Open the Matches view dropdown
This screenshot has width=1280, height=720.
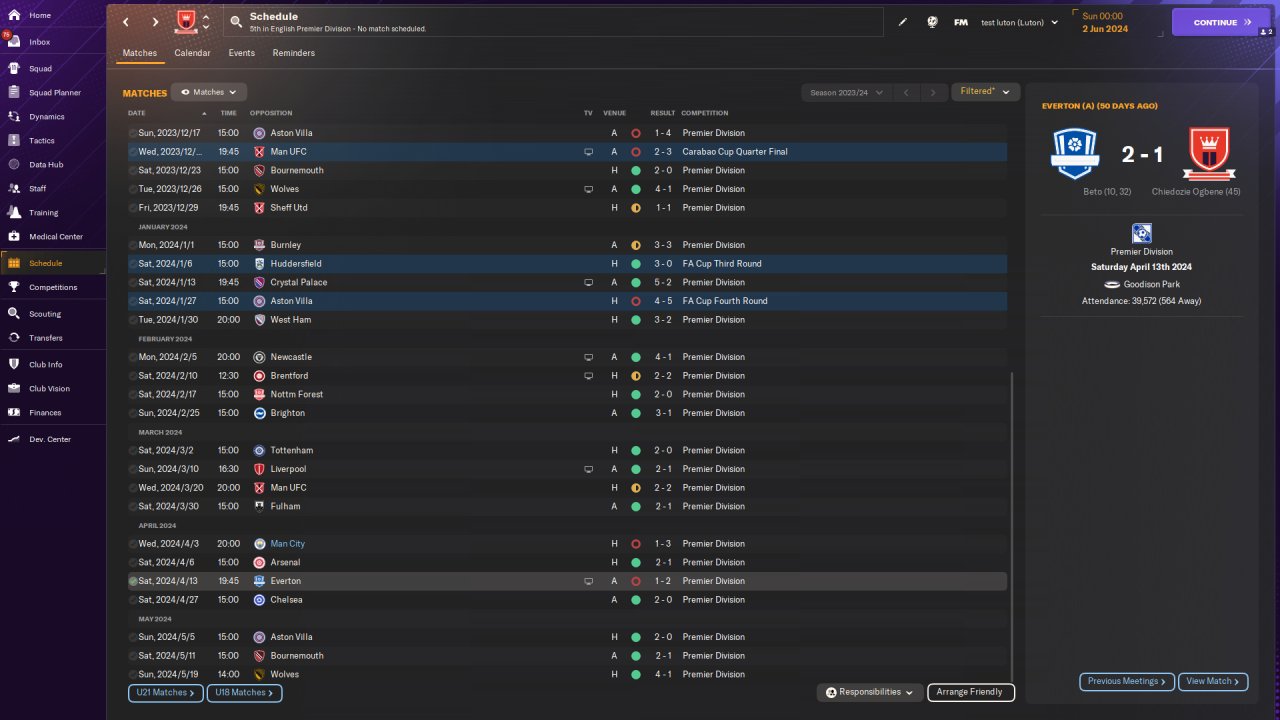click(x=209, y=92)
